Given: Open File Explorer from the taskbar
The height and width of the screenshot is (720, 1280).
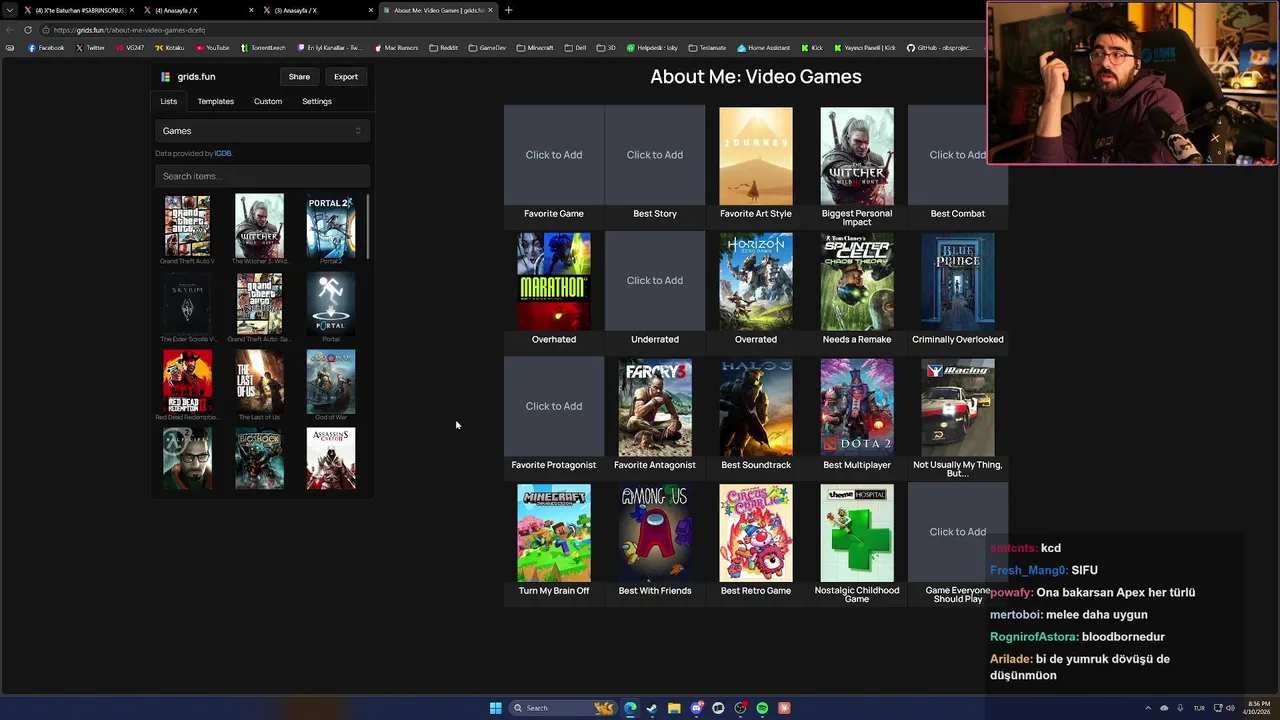Looking at the screenshot, I should point(674,708).
